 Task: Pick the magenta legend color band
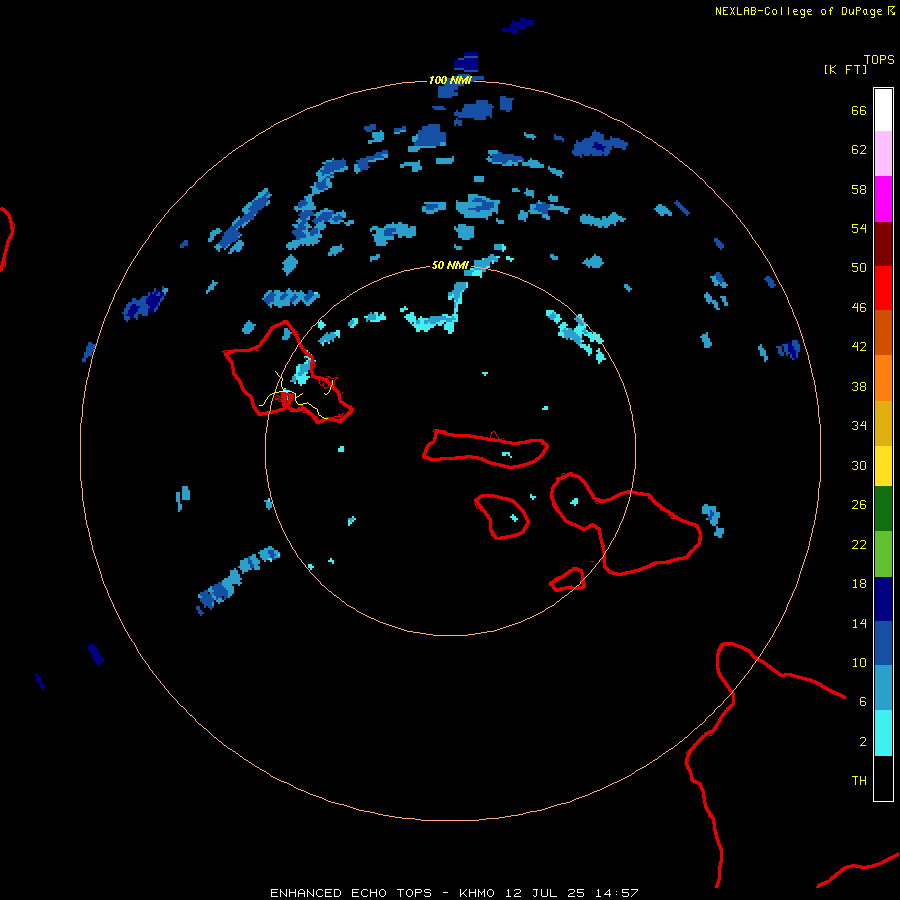tap(883, 199)
